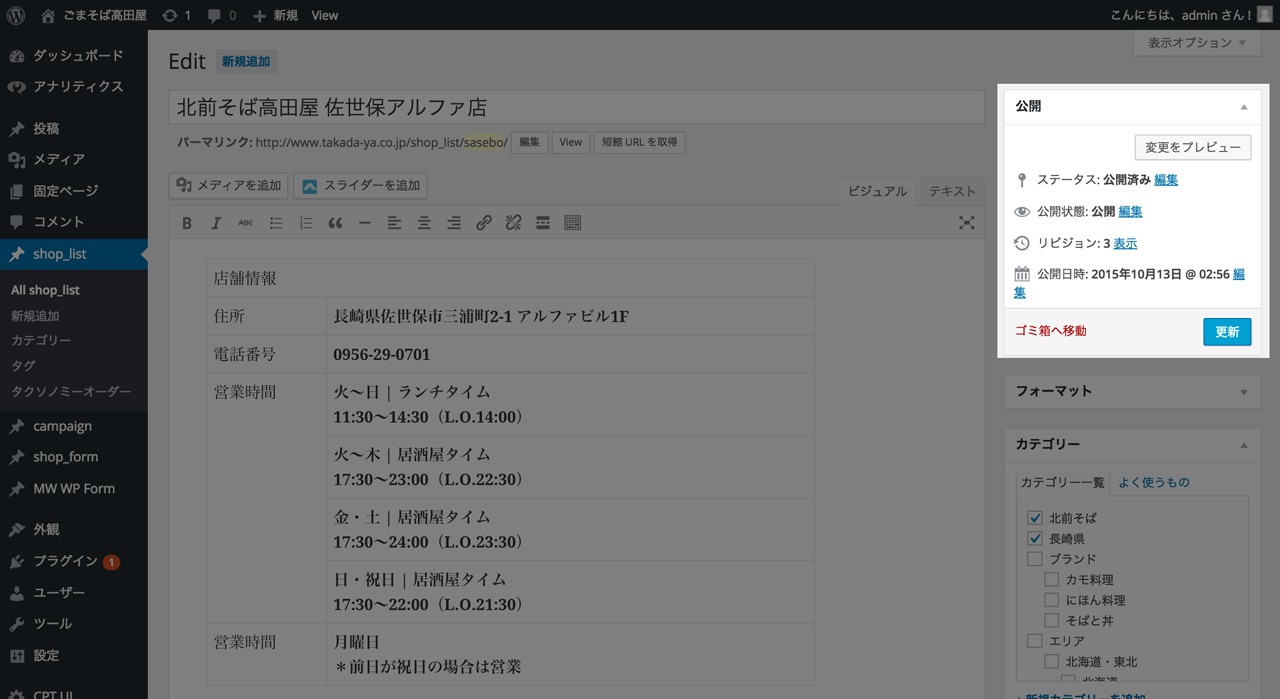Click メディアを追加 button
Viewport: 1280px width, 699px height.
pyautogui.click(x=229, y=185)
